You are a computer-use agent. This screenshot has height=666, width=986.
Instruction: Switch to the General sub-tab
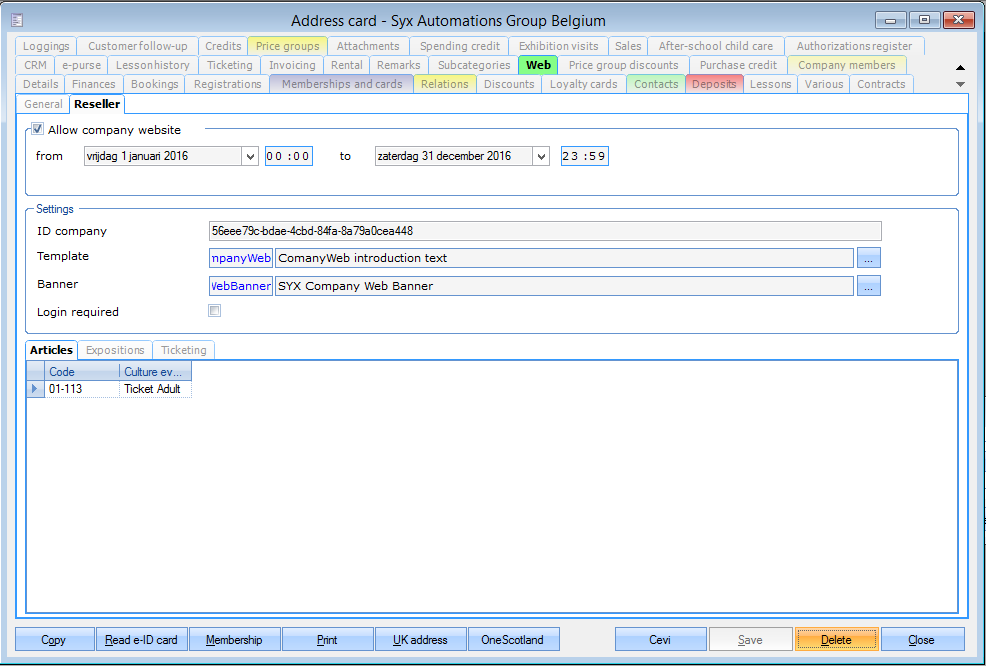click(44, 104)
